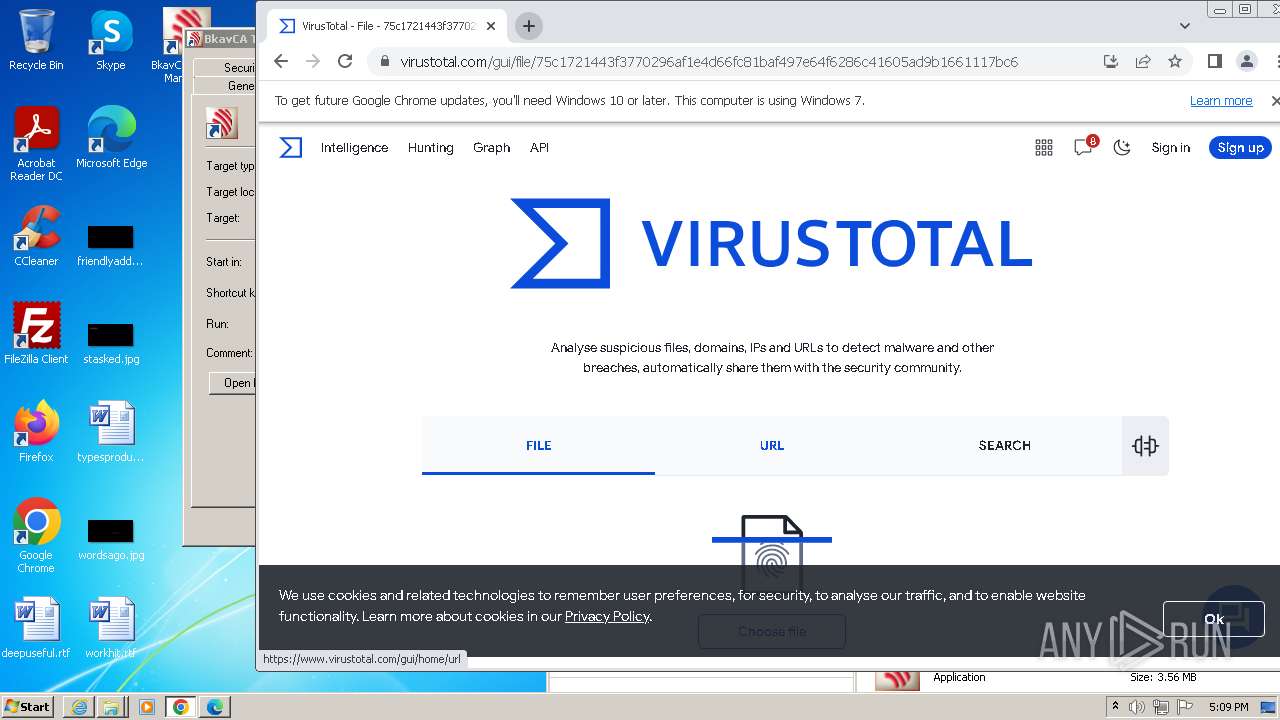Open the deepuseful.rtf file

click(36, 628)
